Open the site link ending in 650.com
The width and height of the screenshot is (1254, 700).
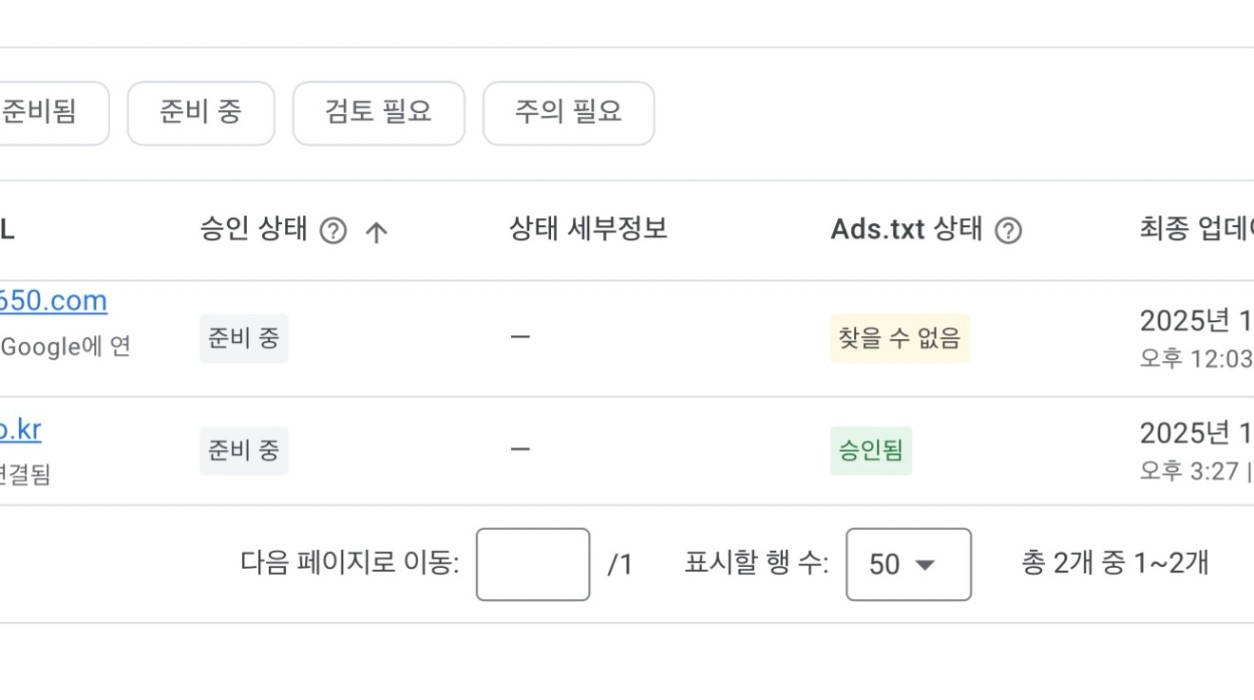53,301
